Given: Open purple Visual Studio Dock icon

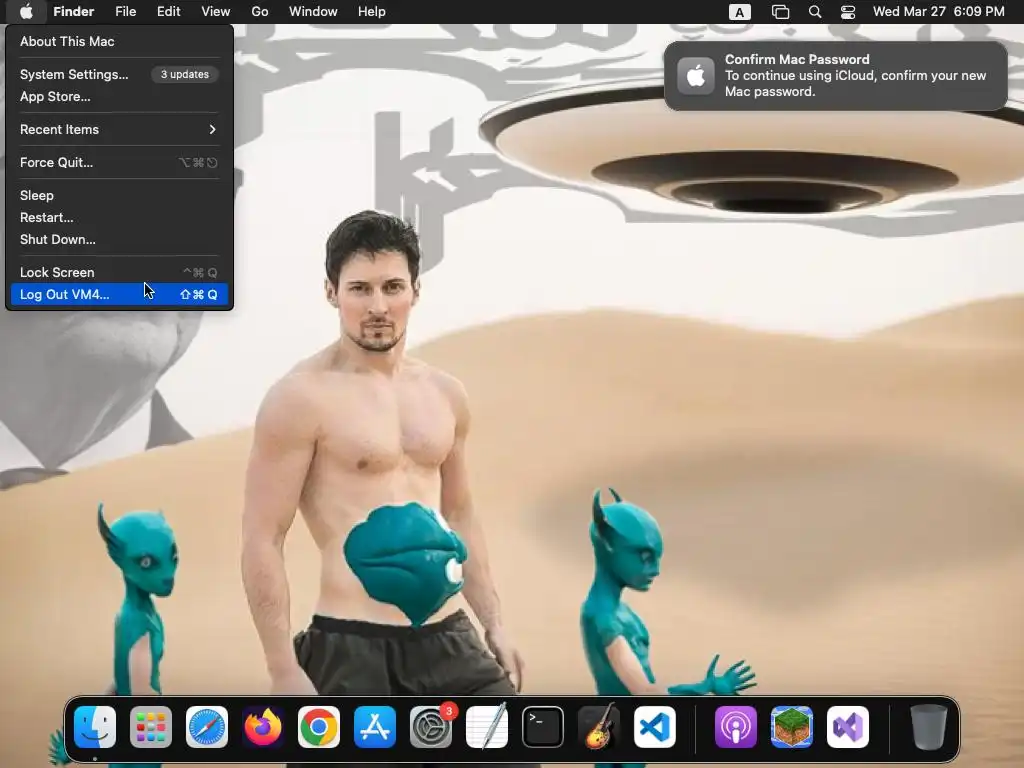Looking at the screenshot, I should (848, 727).
